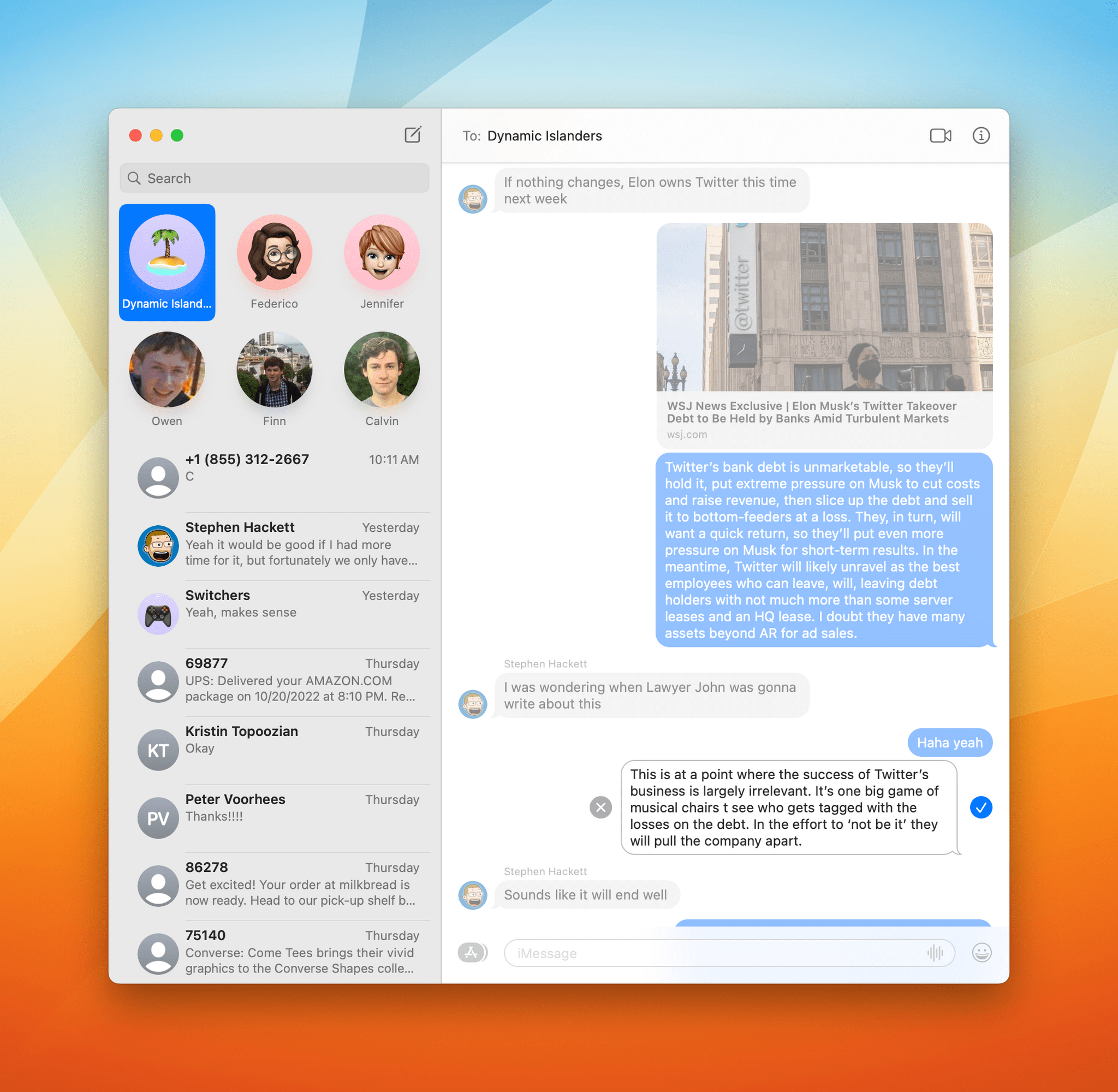Open the 86278 milkbread message thread

tap(275, 886)
